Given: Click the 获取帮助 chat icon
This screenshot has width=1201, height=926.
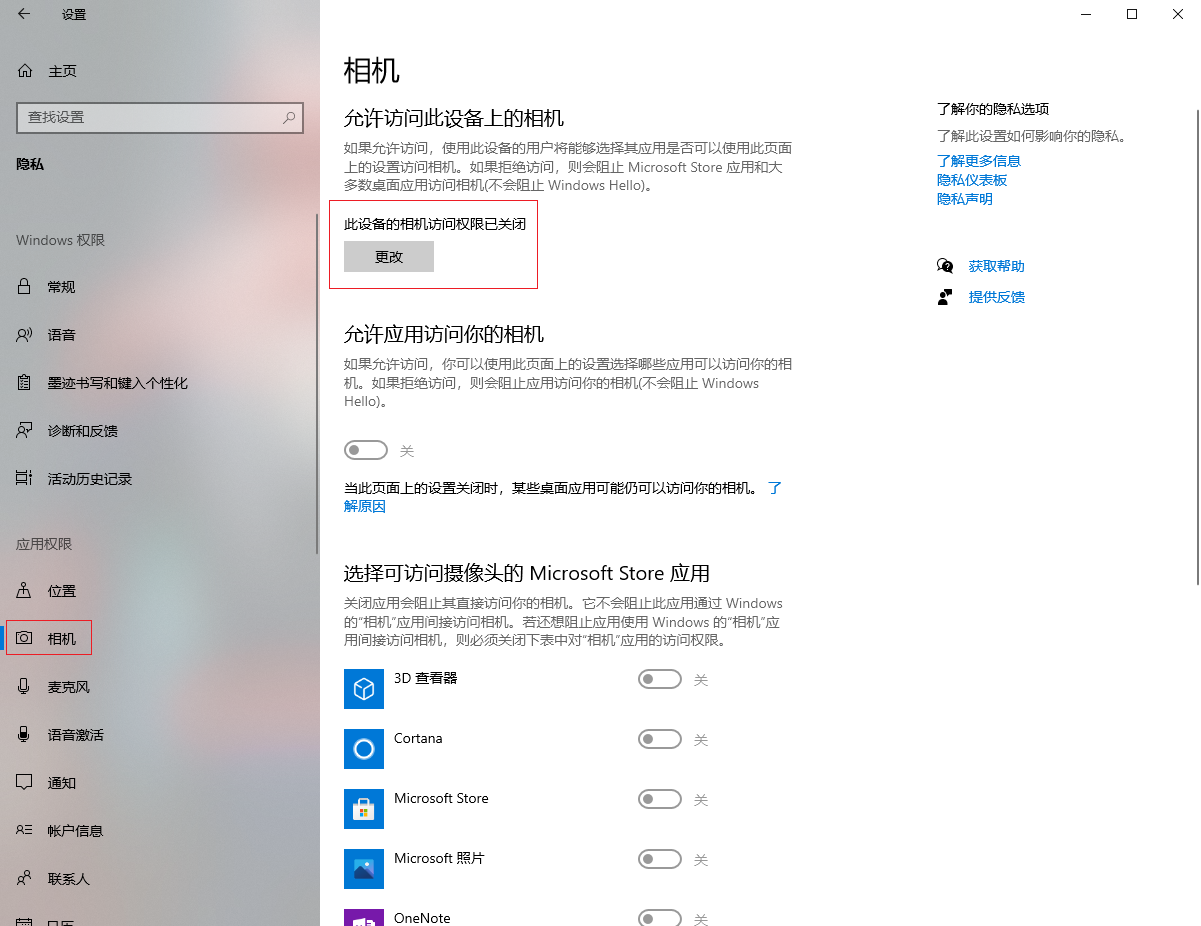Looking at the screenshot, I should [x=945, y=266].
